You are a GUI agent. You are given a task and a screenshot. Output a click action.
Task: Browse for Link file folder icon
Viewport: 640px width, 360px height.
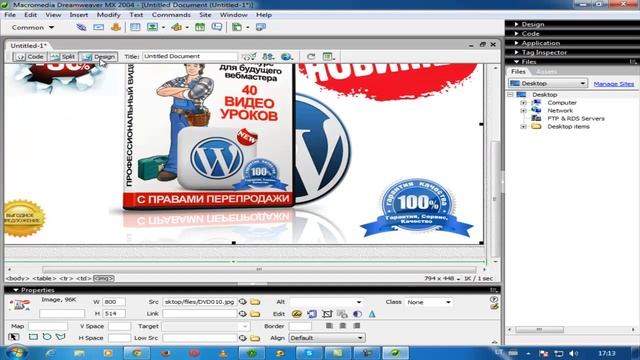(x=255, y=313)
